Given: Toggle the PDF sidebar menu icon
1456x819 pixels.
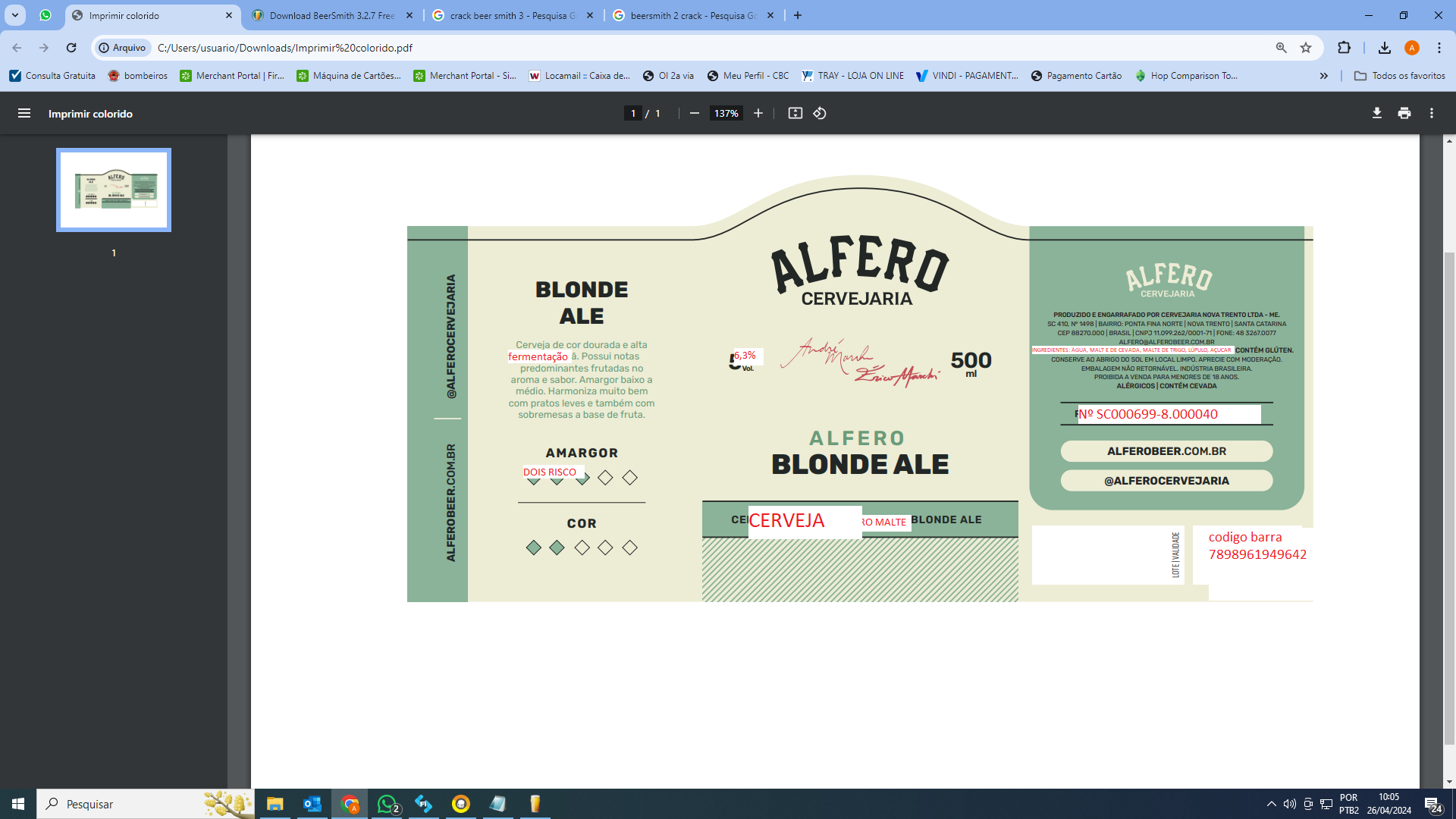Looking at the screenshot, I should coord(24,113).
